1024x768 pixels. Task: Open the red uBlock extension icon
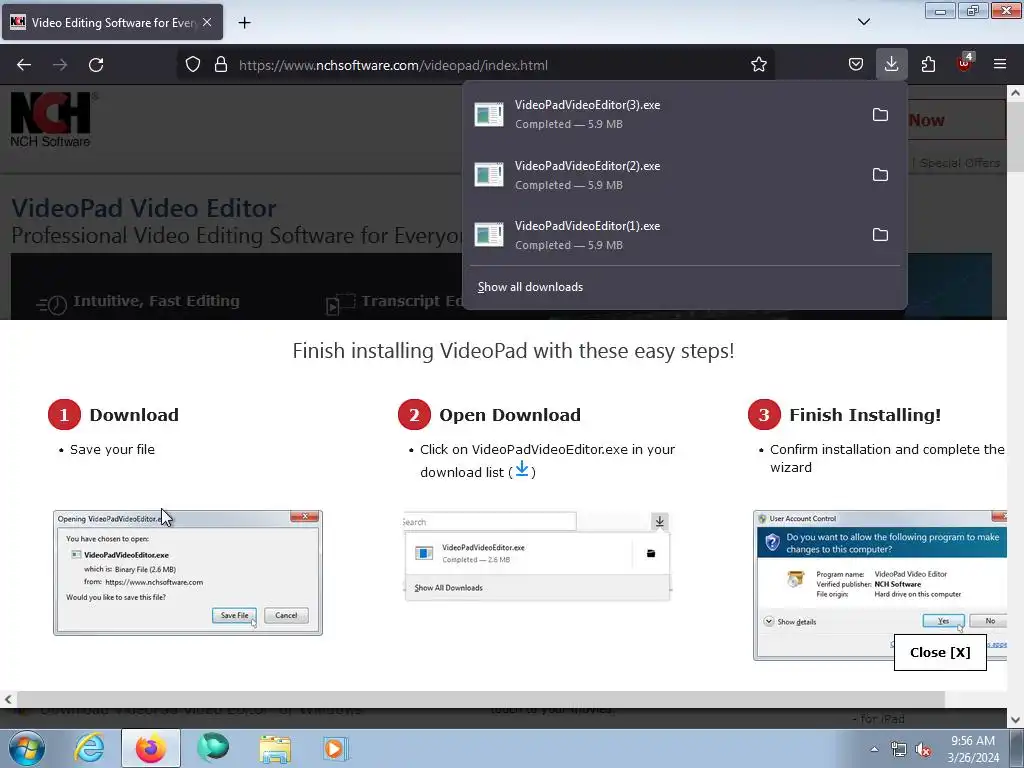[x=965, y=63]
